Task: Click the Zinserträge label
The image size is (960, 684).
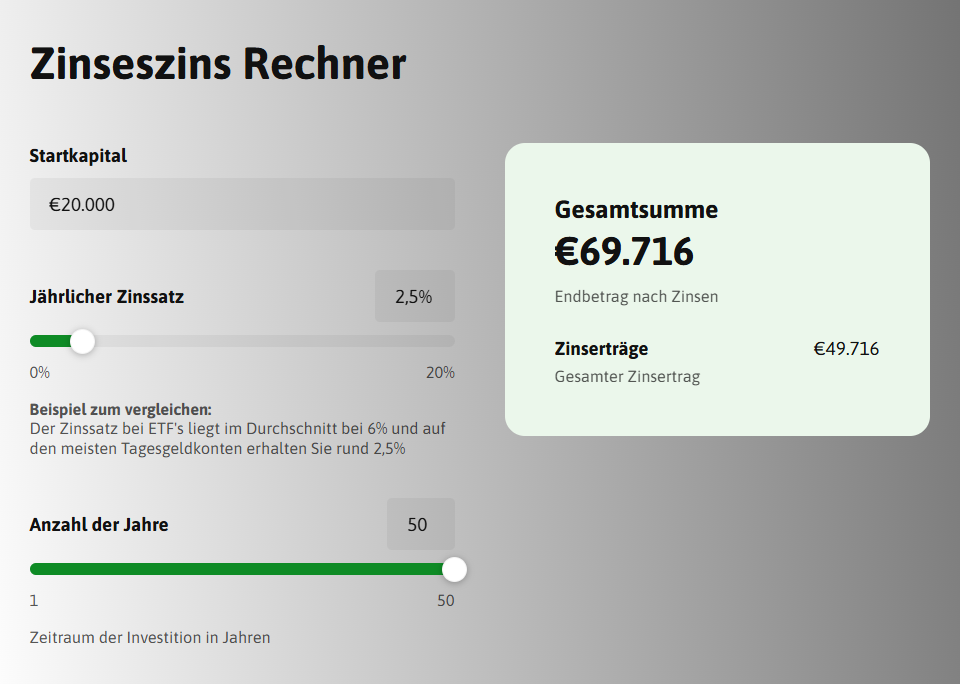Action: [x=601, y=349]
